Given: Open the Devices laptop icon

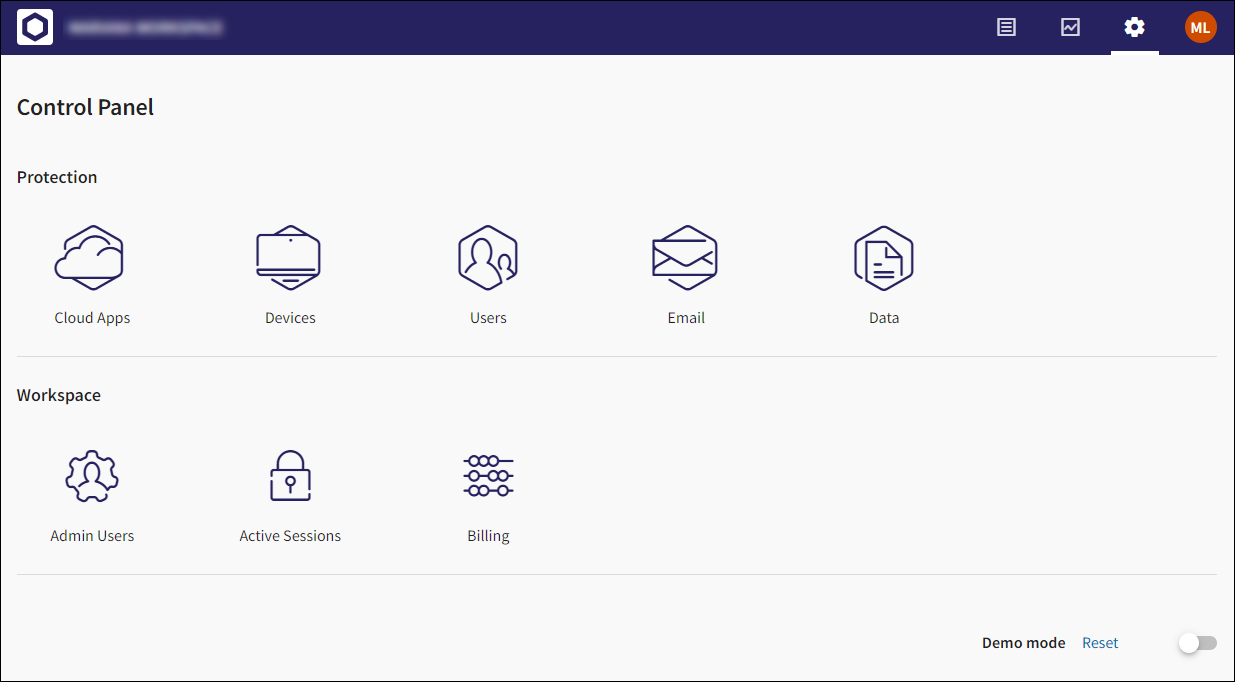Looking at the screenshot, I should tap(289, 258).
